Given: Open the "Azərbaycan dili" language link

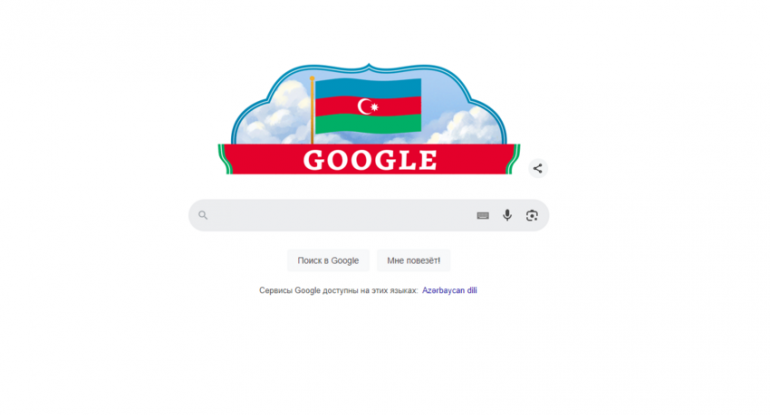Looking at the screenshot, I should [x=449, y=290].
